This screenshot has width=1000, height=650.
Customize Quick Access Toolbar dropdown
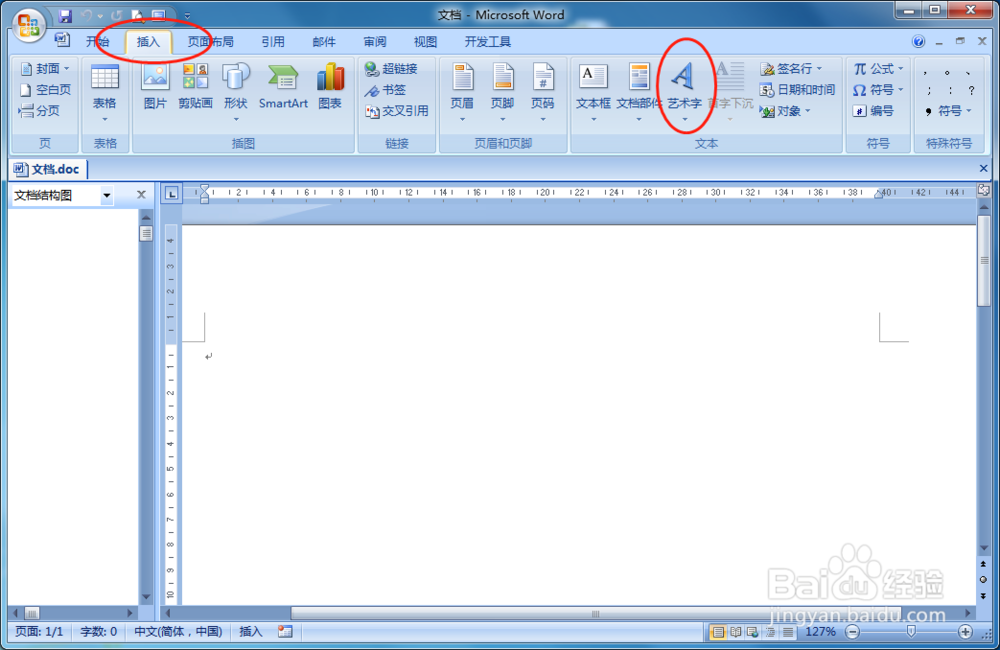click(x=187, y=15)
